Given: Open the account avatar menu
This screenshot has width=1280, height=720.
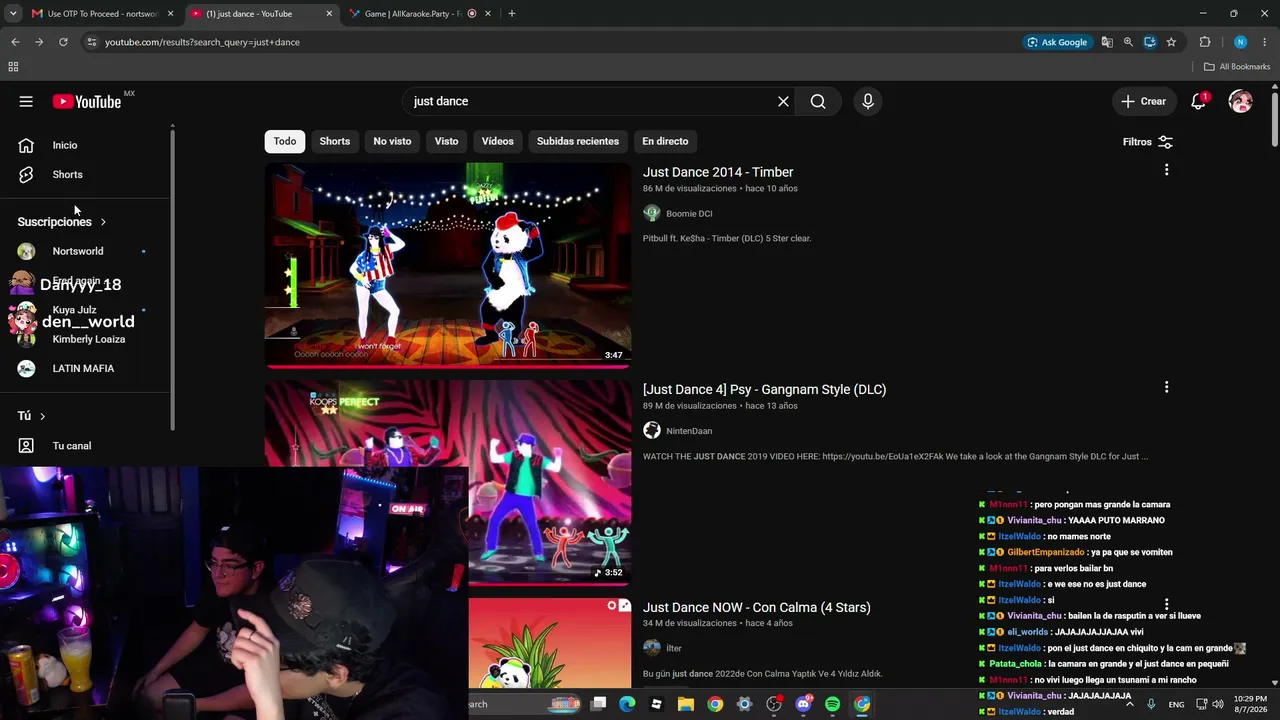Looking at the screenshot, I should (1241, 101).
